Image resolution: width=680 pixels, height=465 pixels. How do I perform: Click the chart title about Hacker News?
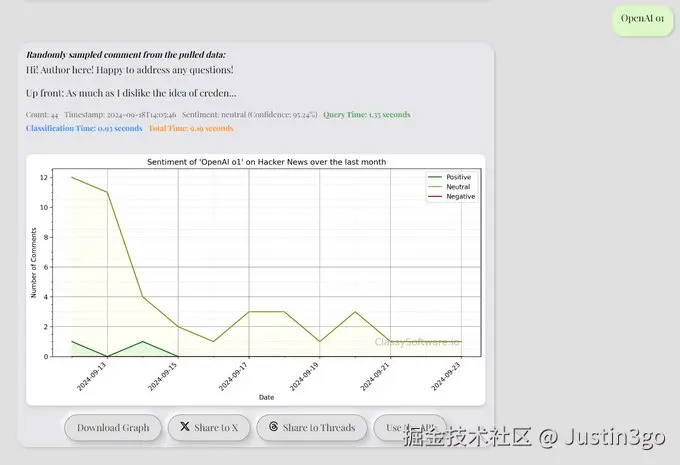[x=266, y=162]
